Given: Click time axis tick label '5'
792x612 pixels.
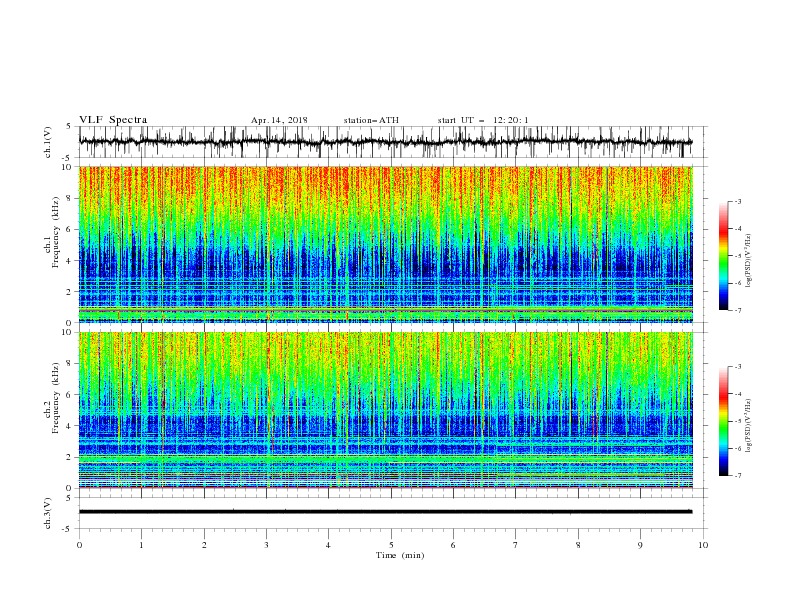Looking at the screenshot, I should pos(391,545).
